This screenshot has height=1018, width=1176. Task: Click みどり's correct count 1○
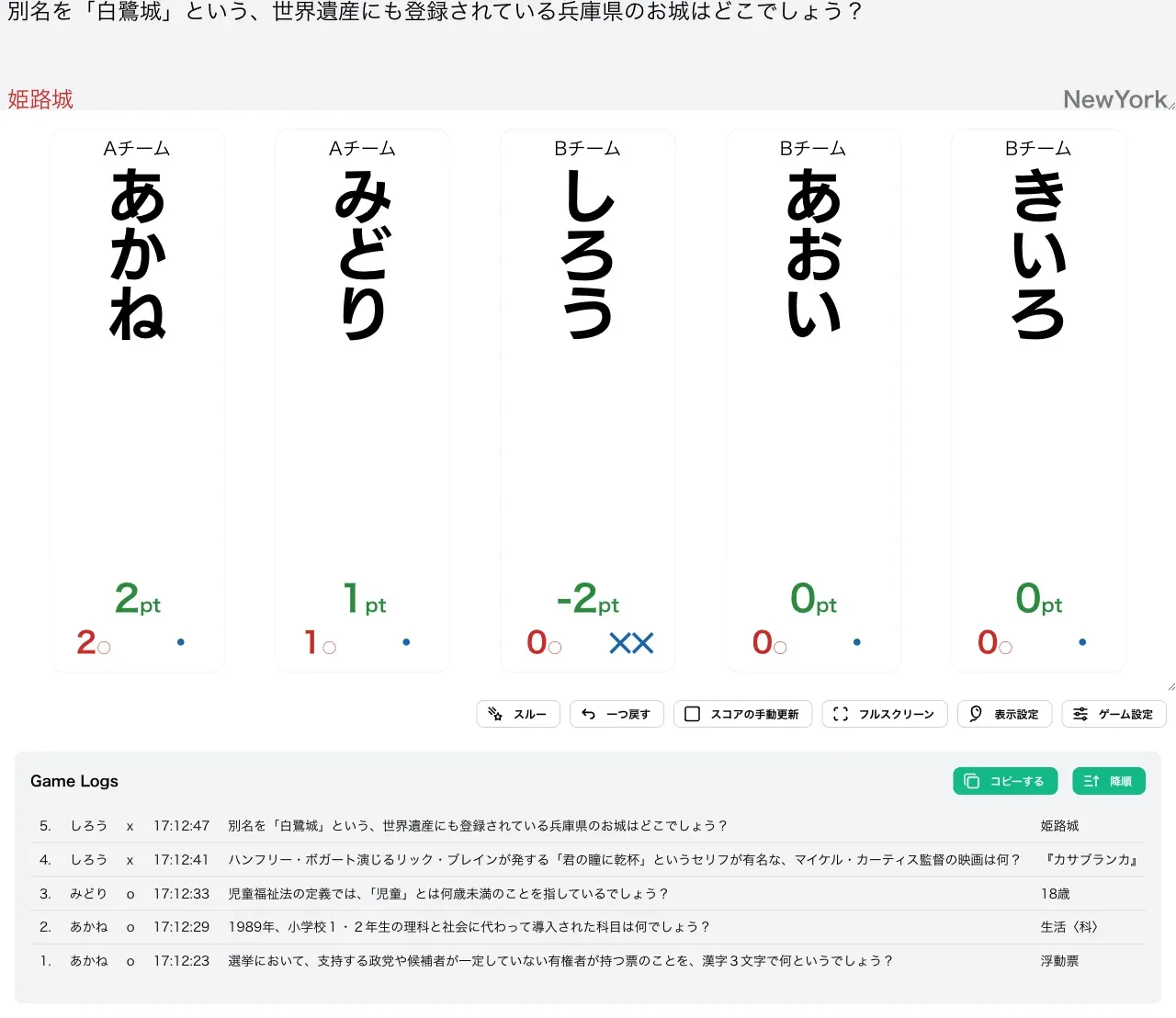320,642
